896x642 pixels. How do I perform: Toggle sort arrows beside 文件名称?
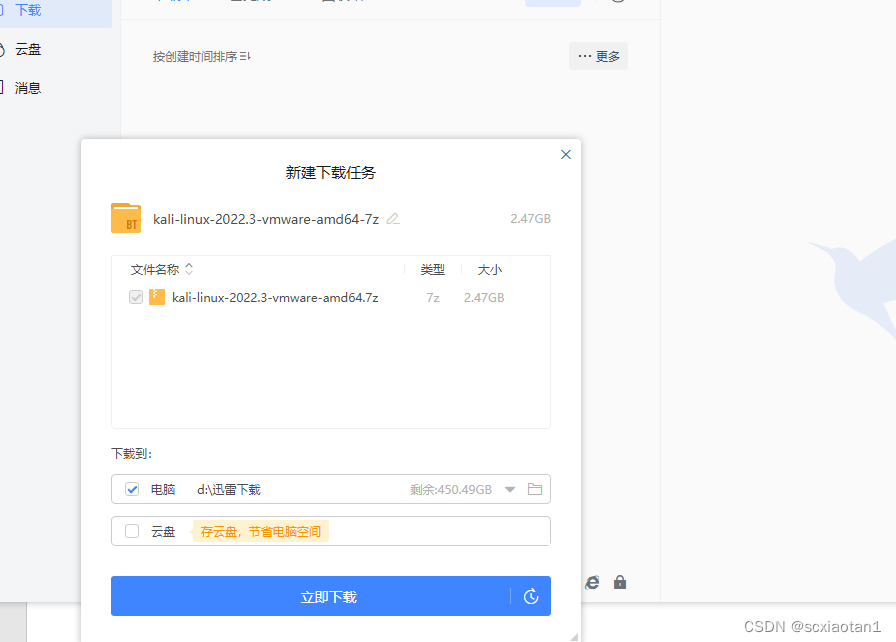(189, 269)
